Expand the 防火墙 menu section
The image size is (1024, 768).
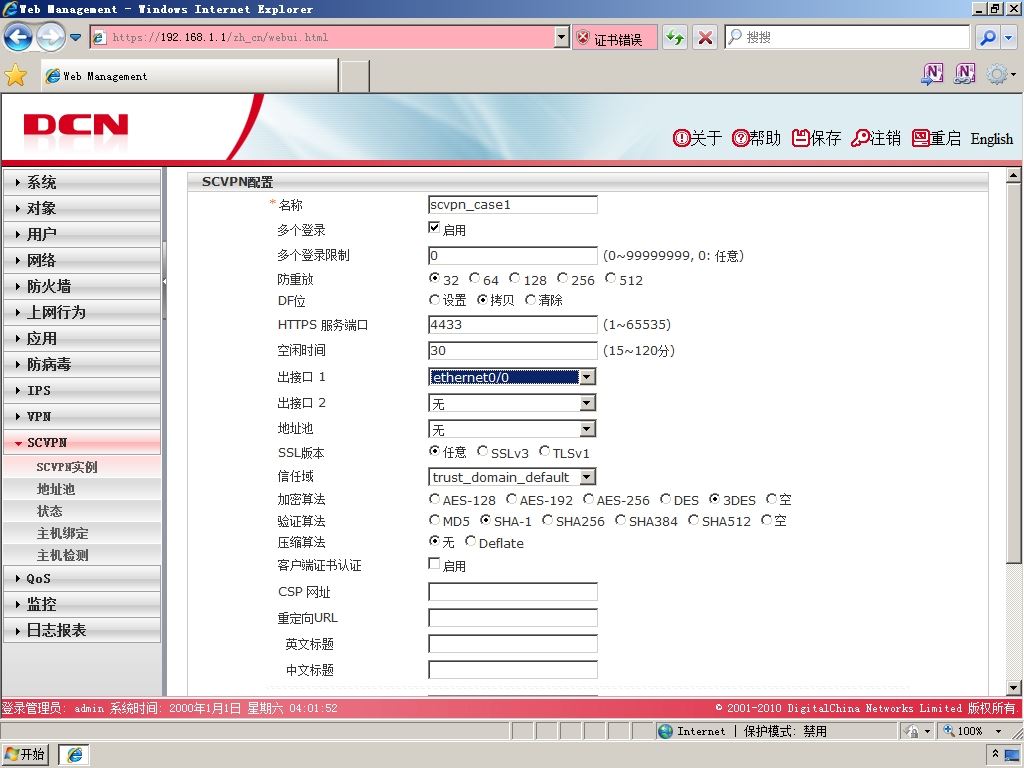[x=82, y=286]
